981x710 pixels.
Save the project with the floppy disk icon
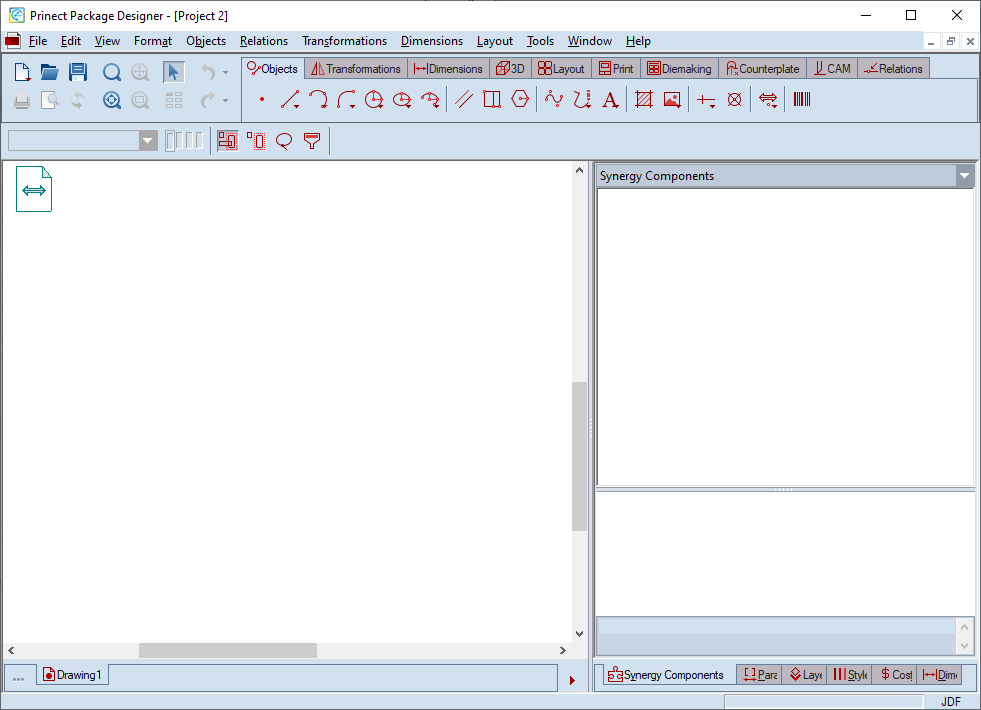click(78, 72)
